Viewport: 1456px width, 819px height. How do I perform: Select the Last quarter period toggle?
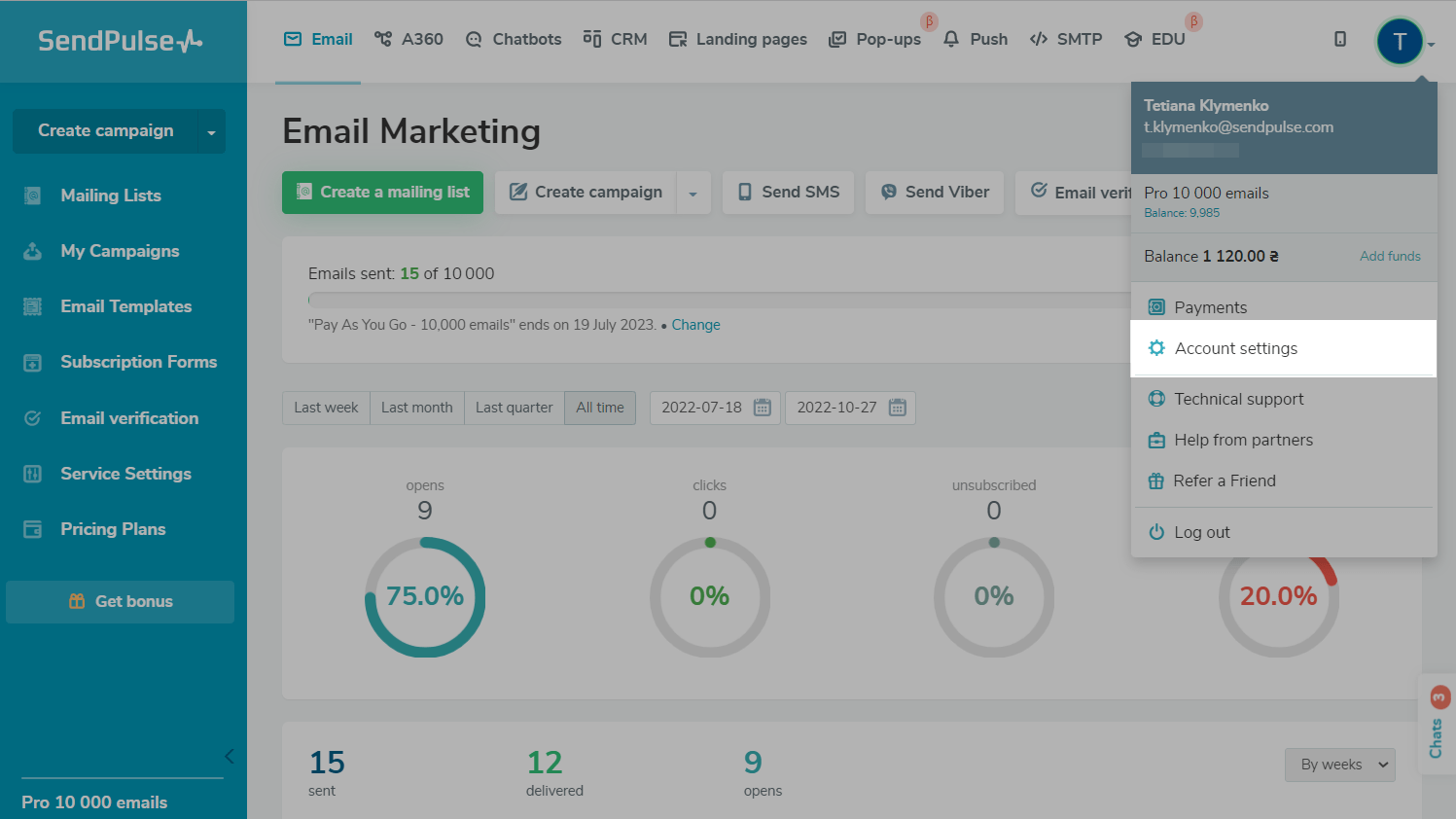(514, 408)
